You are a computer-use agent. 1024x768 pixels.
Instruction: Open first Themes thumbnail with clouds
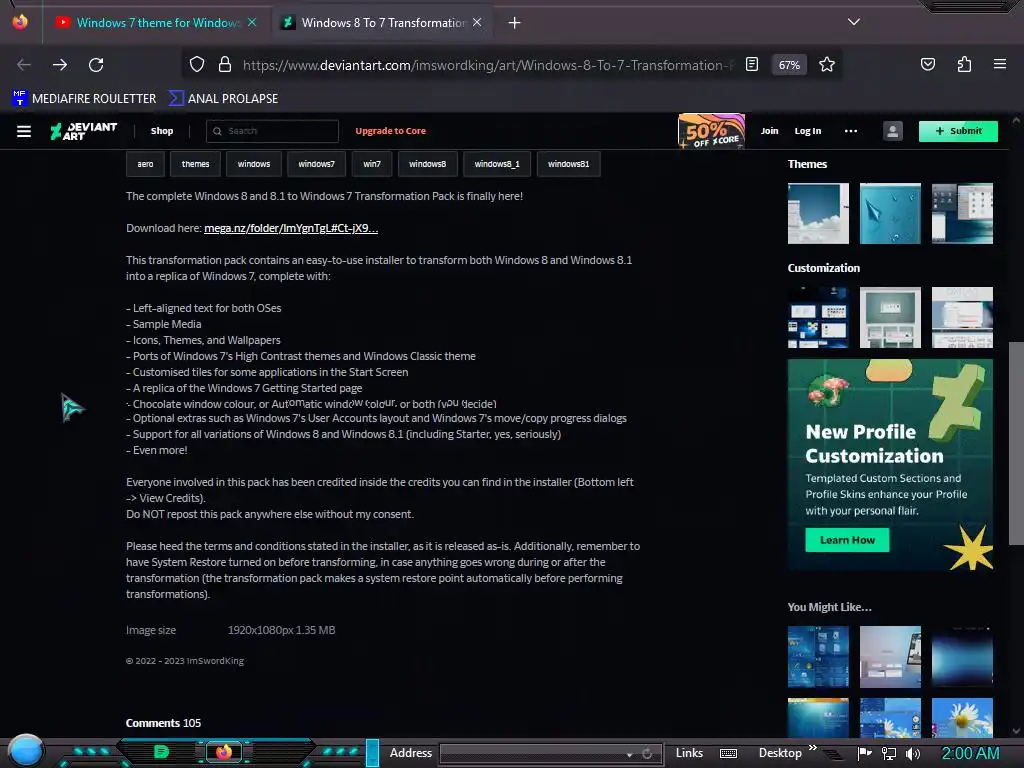point(818,214)
